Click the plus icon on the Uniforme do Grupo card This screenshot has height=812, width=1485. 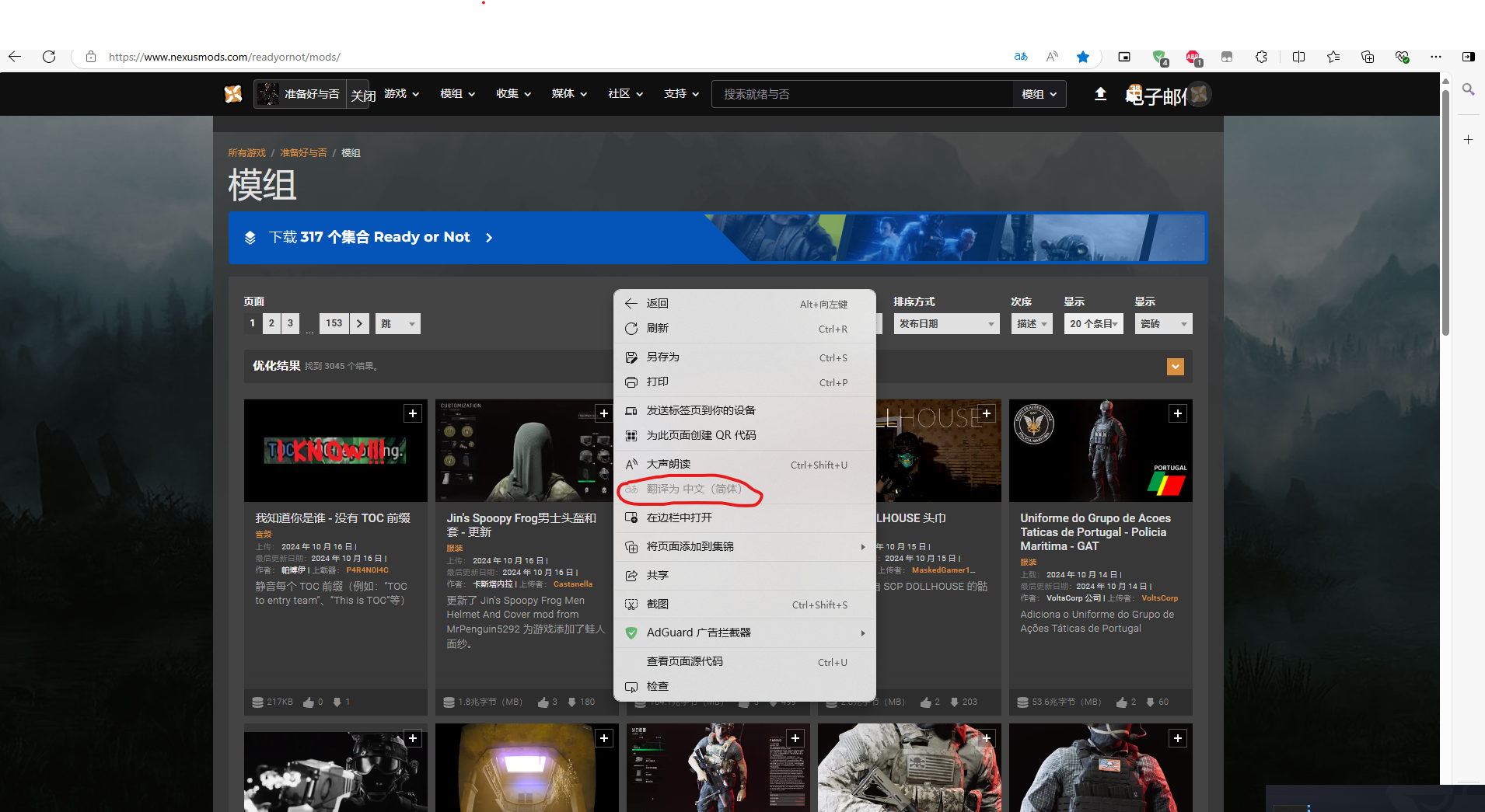click(1178, 413)
